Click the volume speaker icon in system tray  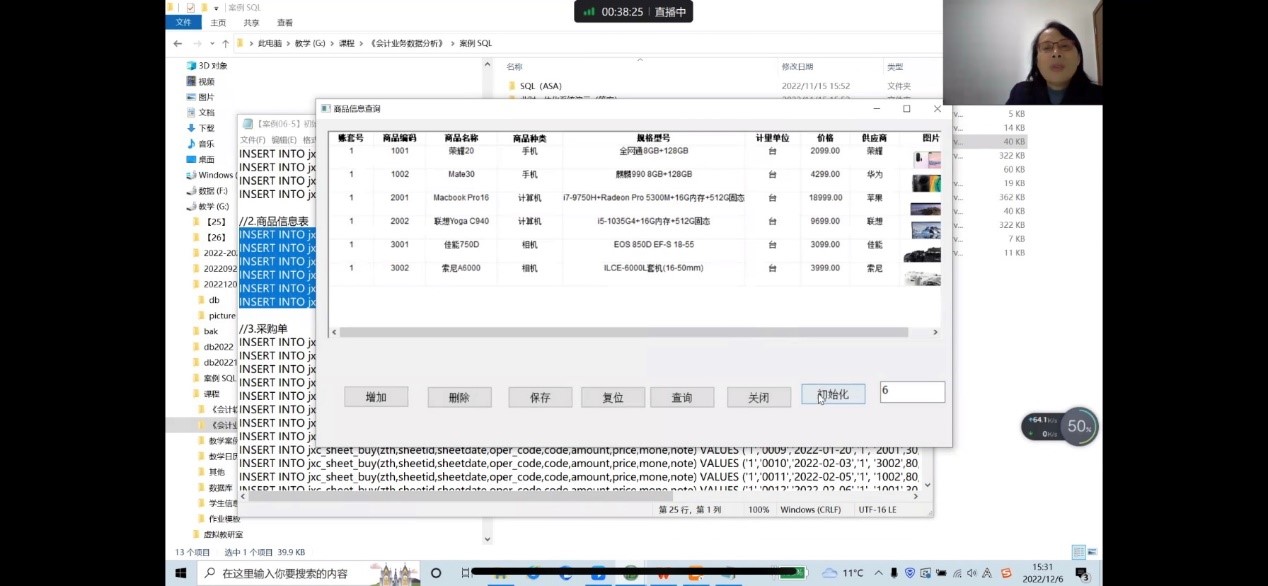coord(971,573)
